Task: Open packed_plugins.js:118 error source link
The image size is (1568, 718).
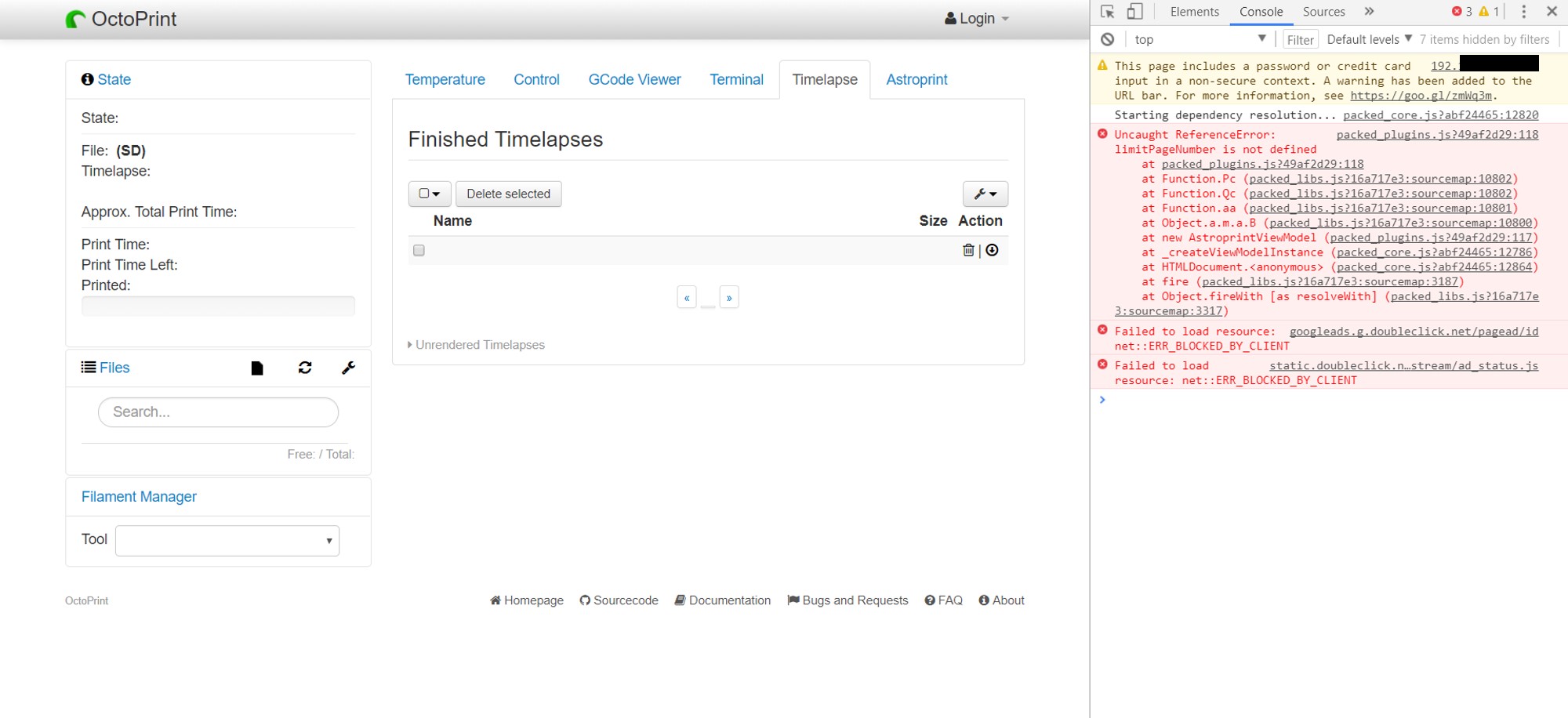Action: point(1437,135)
